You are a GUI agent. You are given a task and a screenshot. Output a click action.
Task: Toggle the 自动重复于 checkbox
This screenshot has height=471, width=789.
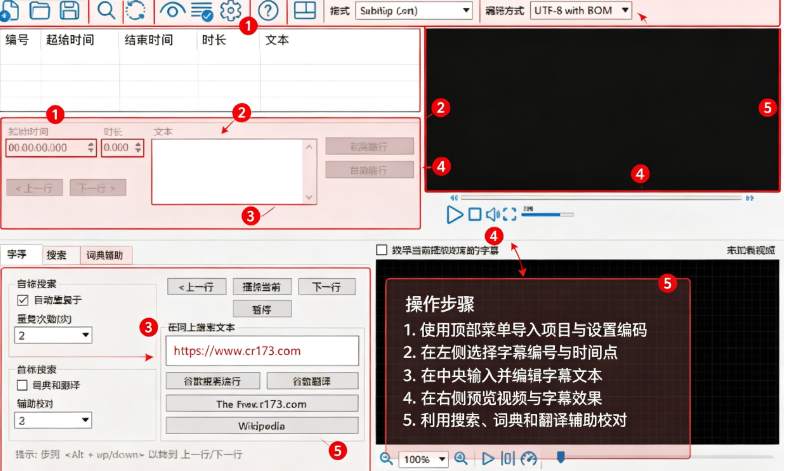click(x=22, y=300)
